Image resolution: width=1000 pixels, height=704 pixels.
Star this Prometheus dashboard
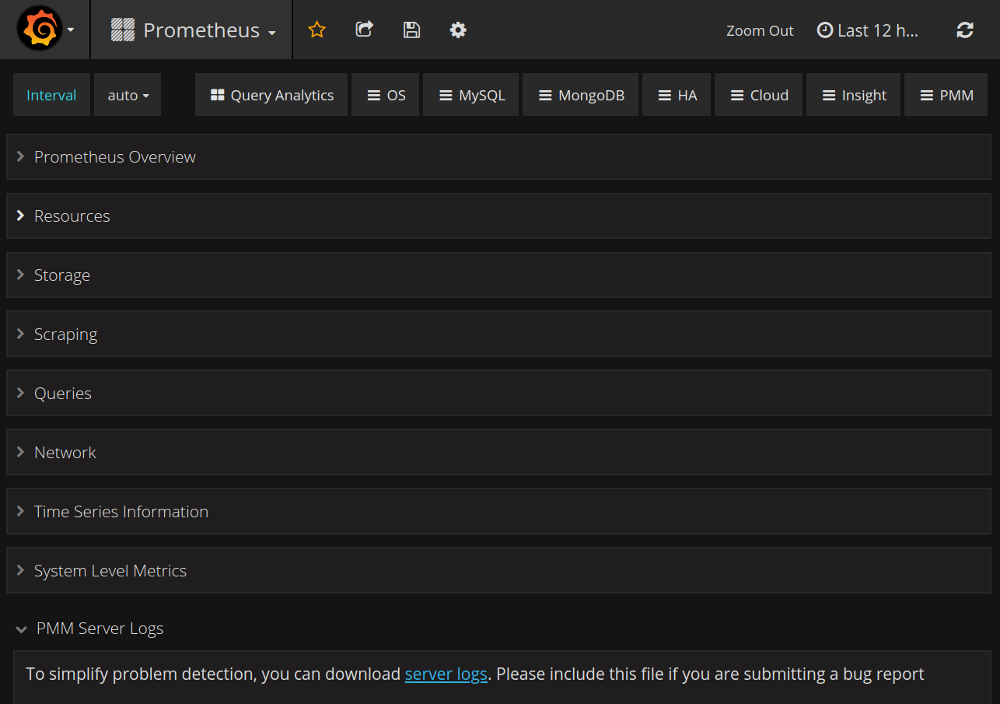(x=317, y=30)
